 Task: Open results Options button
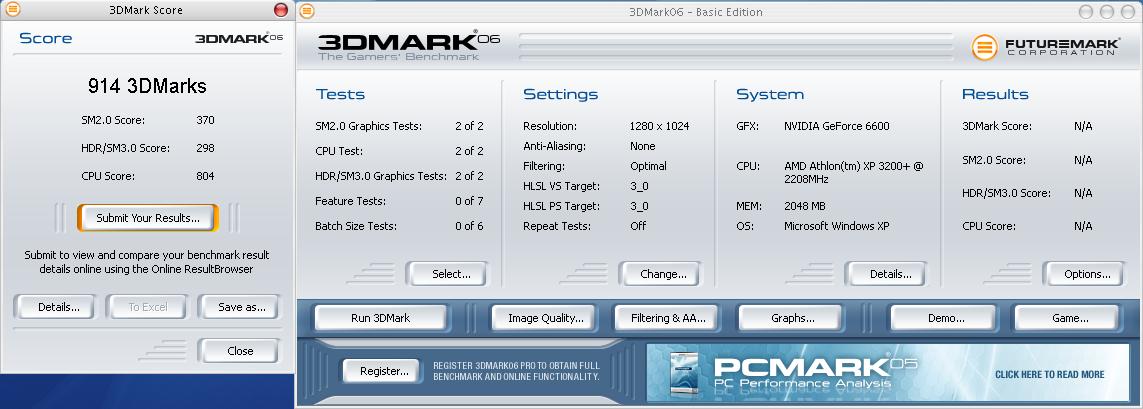pyautogui.click(x=1084, y=274)
